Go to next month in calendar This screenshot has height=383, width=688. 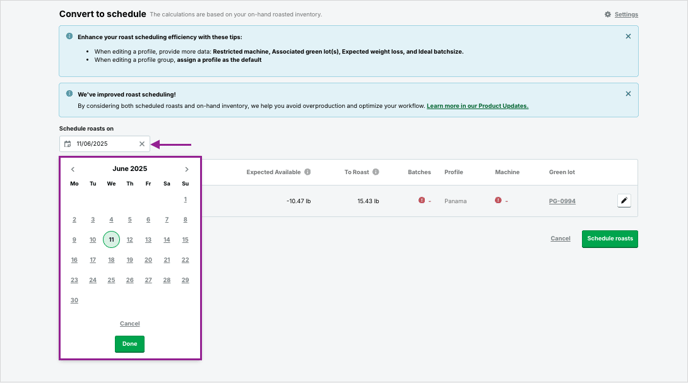pyautogui.click(x=186, y=169)
